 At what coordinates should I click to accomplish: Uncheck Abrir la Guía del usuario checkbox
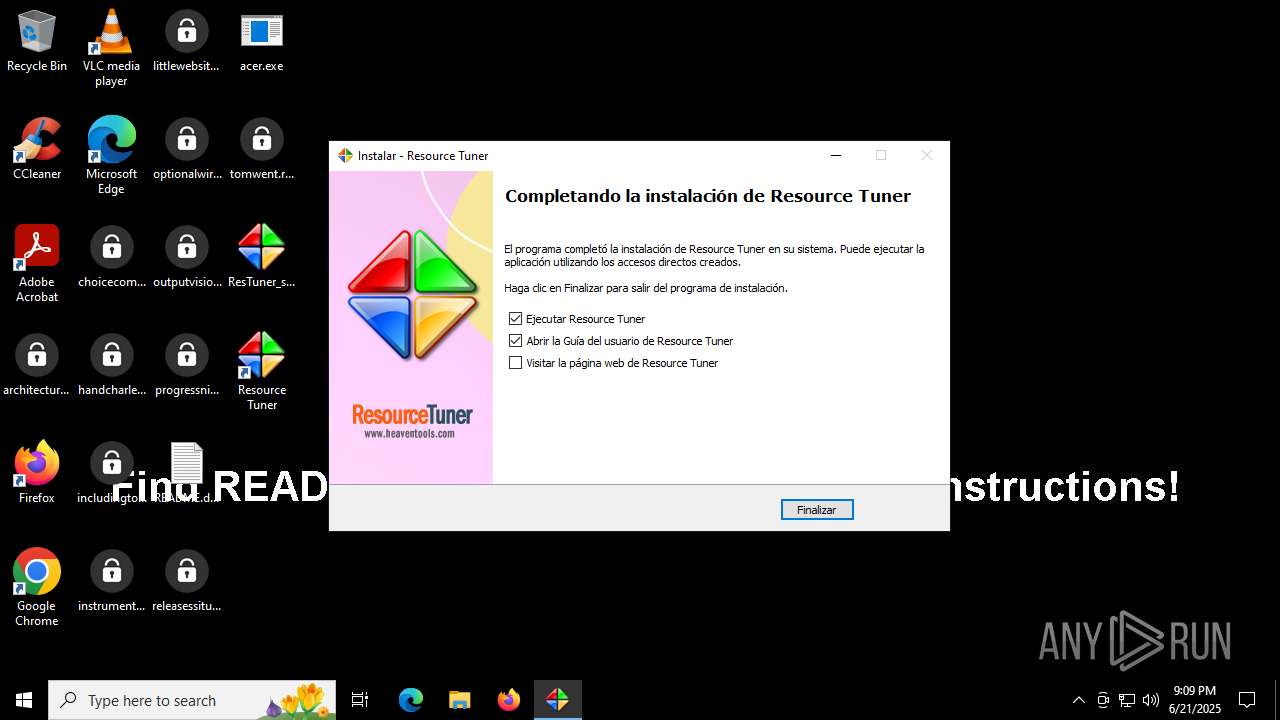pos(516,341)
